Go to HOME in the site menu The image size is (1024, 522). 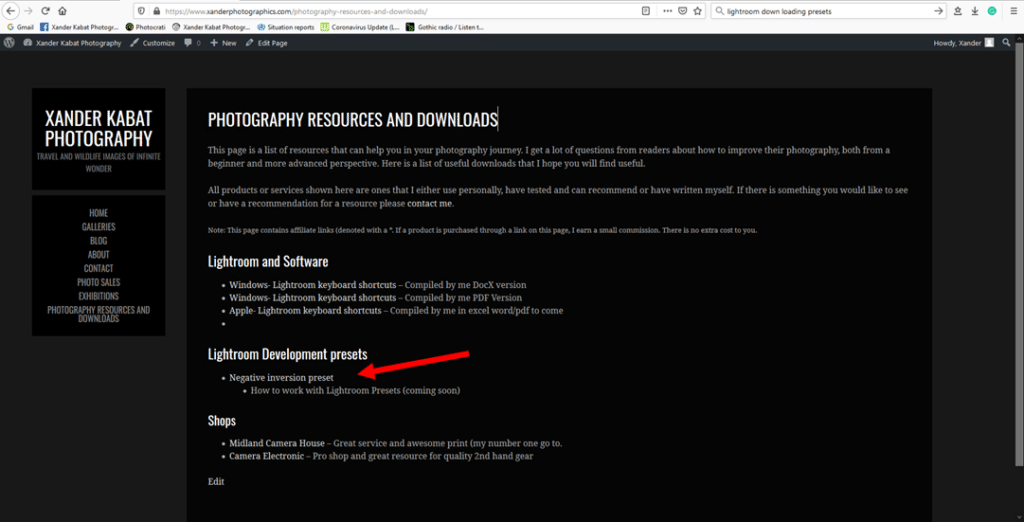point(99,213)
